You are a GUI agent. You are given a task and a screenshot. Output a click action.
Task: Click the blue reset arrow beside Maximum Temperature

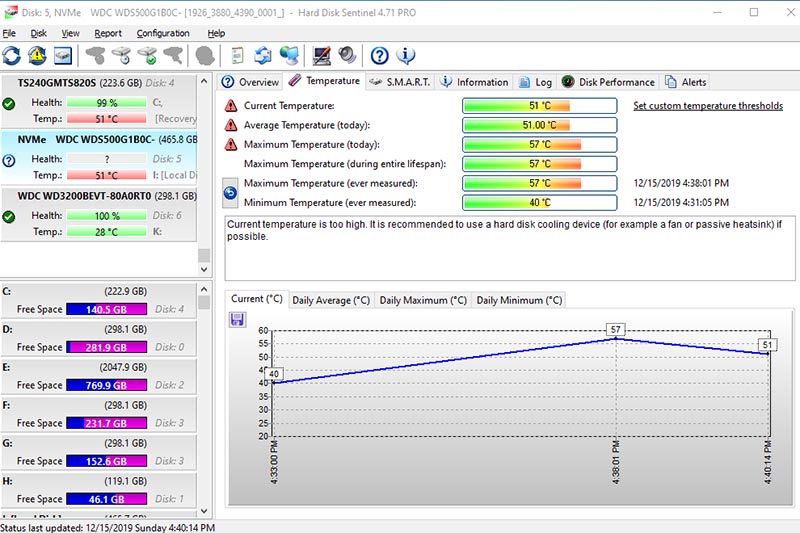tap(230, 193)
